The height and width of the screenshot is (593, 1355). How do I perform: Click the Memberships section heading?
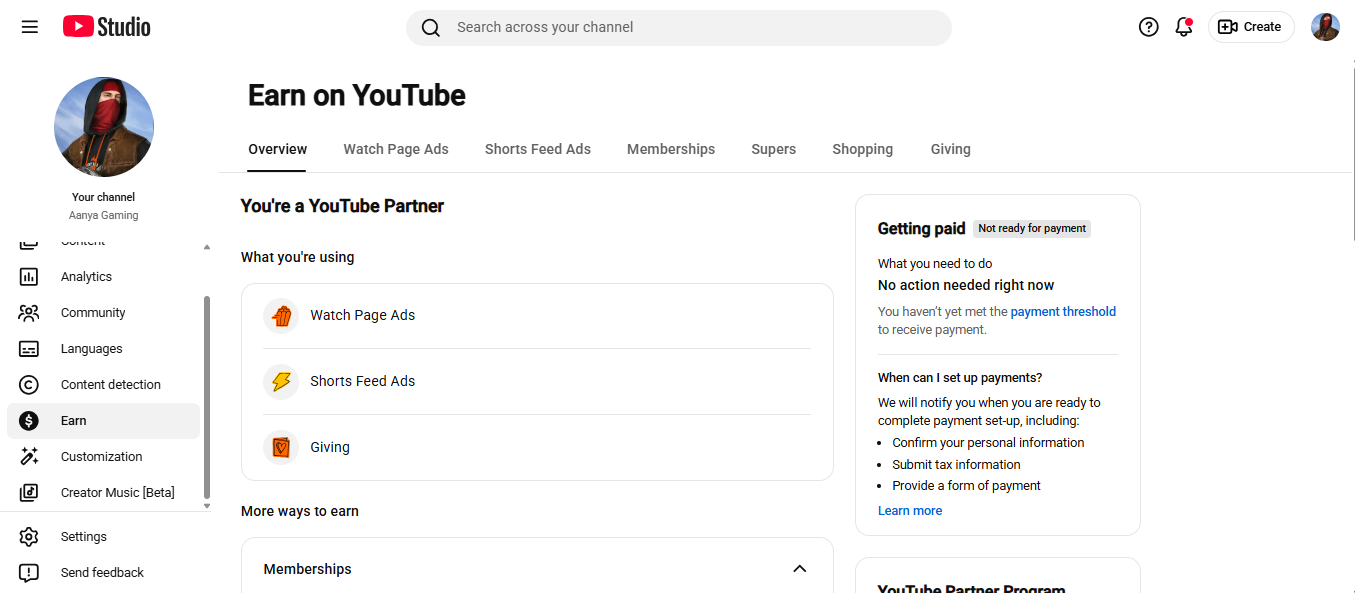click(307, 569)
